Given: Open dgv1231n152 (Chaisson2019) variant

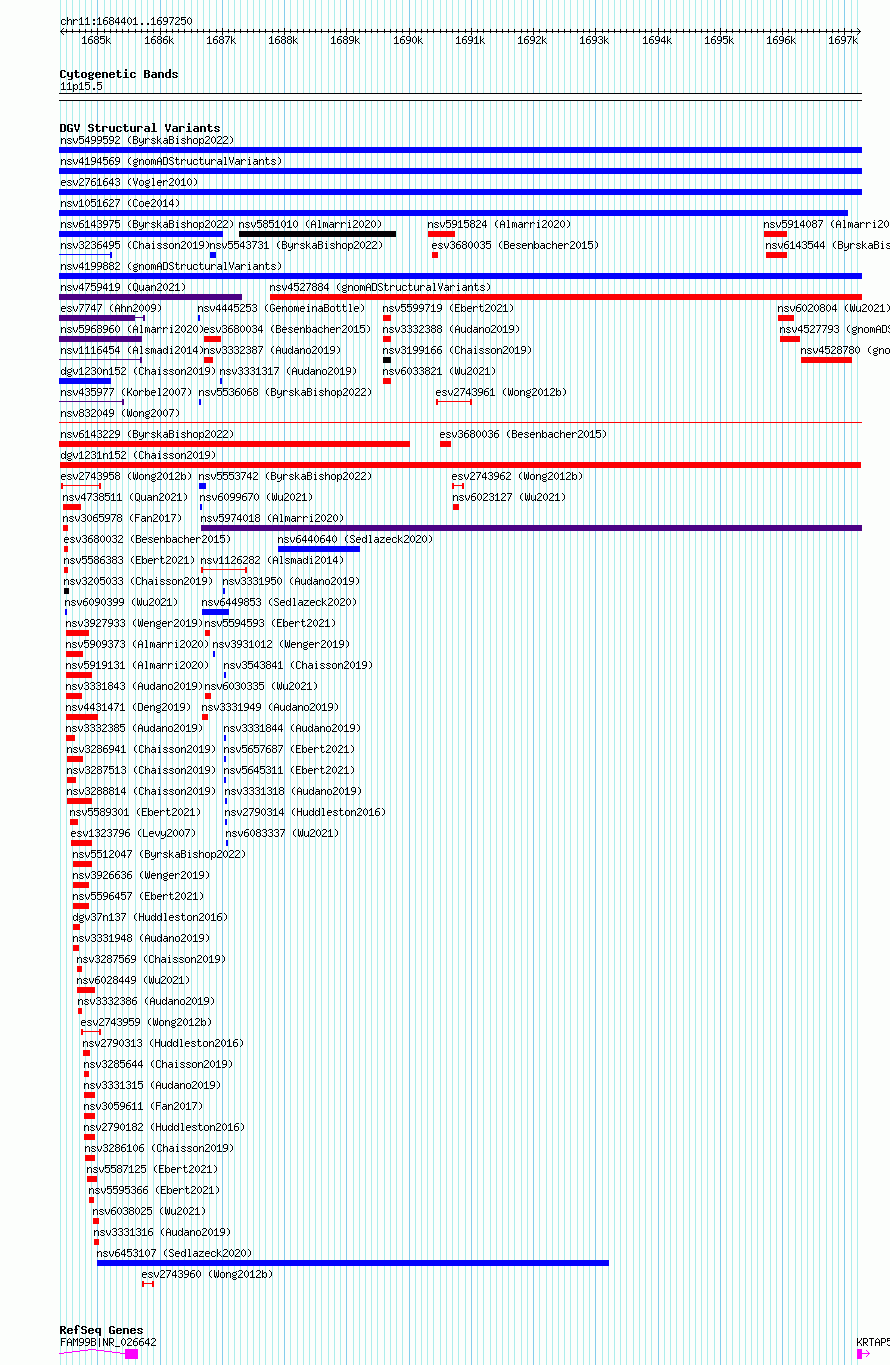Looking at the screenshot, I should tap(138, 456).
